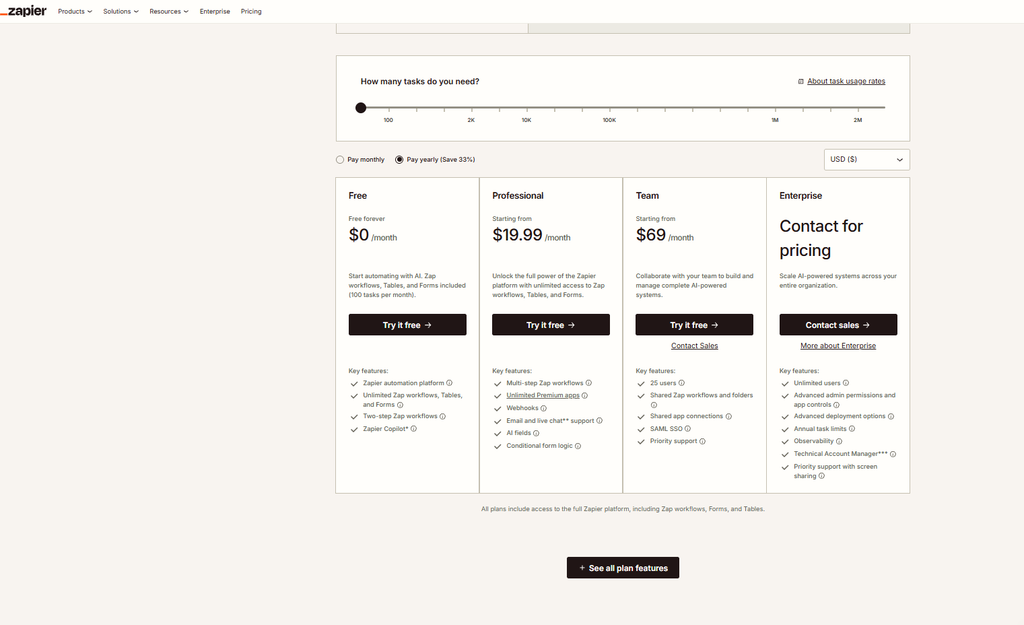Click info icon beside Advanced deployment options

click(x=891, y=416)
